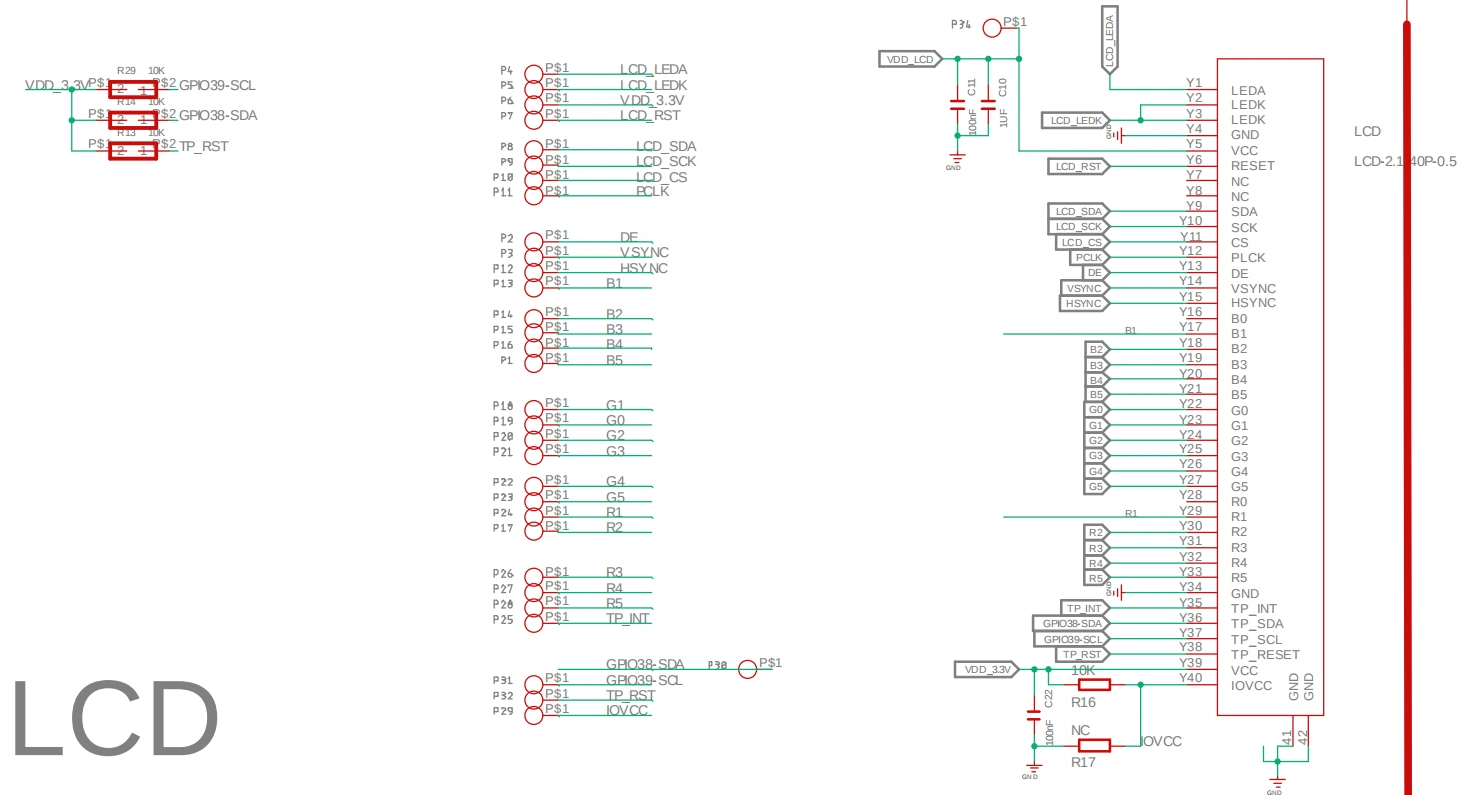The height and width of the screenshot is (795, 1461).
Task: Click the IOVCC label beside test point P29
Action: tap(627, 710)
